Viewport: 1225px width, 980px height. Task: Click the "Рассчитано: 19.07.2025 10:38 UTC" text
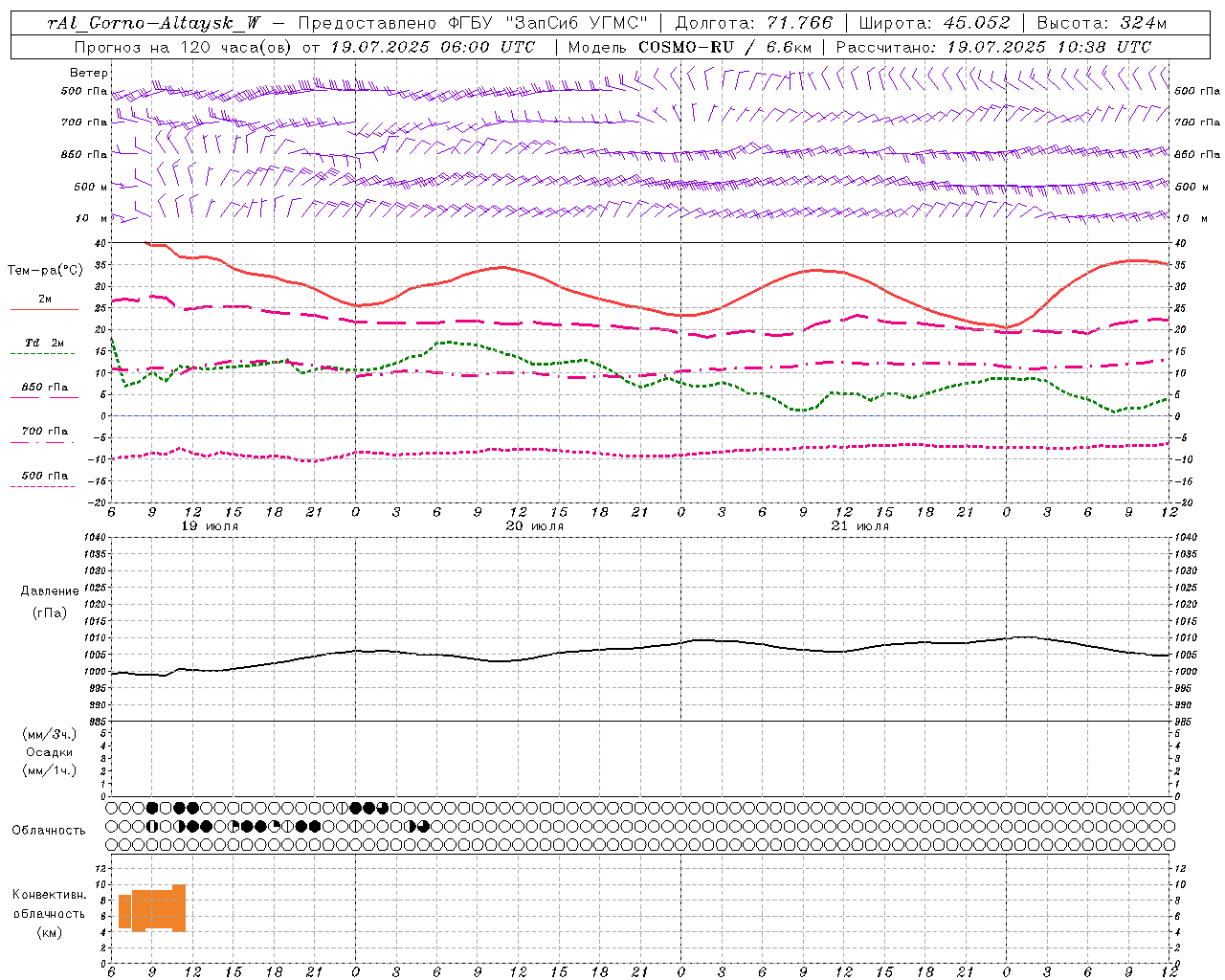(x=994, y=47)
